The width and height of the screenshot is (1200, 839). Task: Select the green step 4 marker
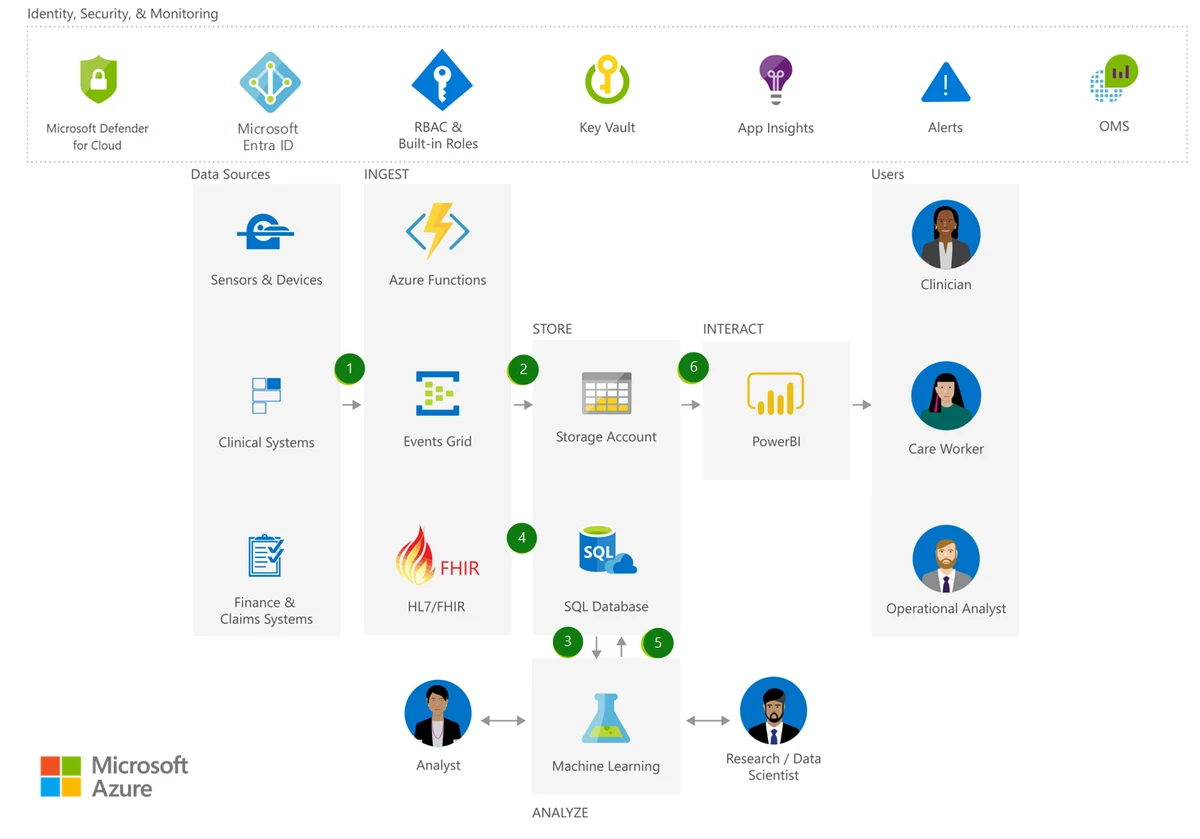coord(521,538)
